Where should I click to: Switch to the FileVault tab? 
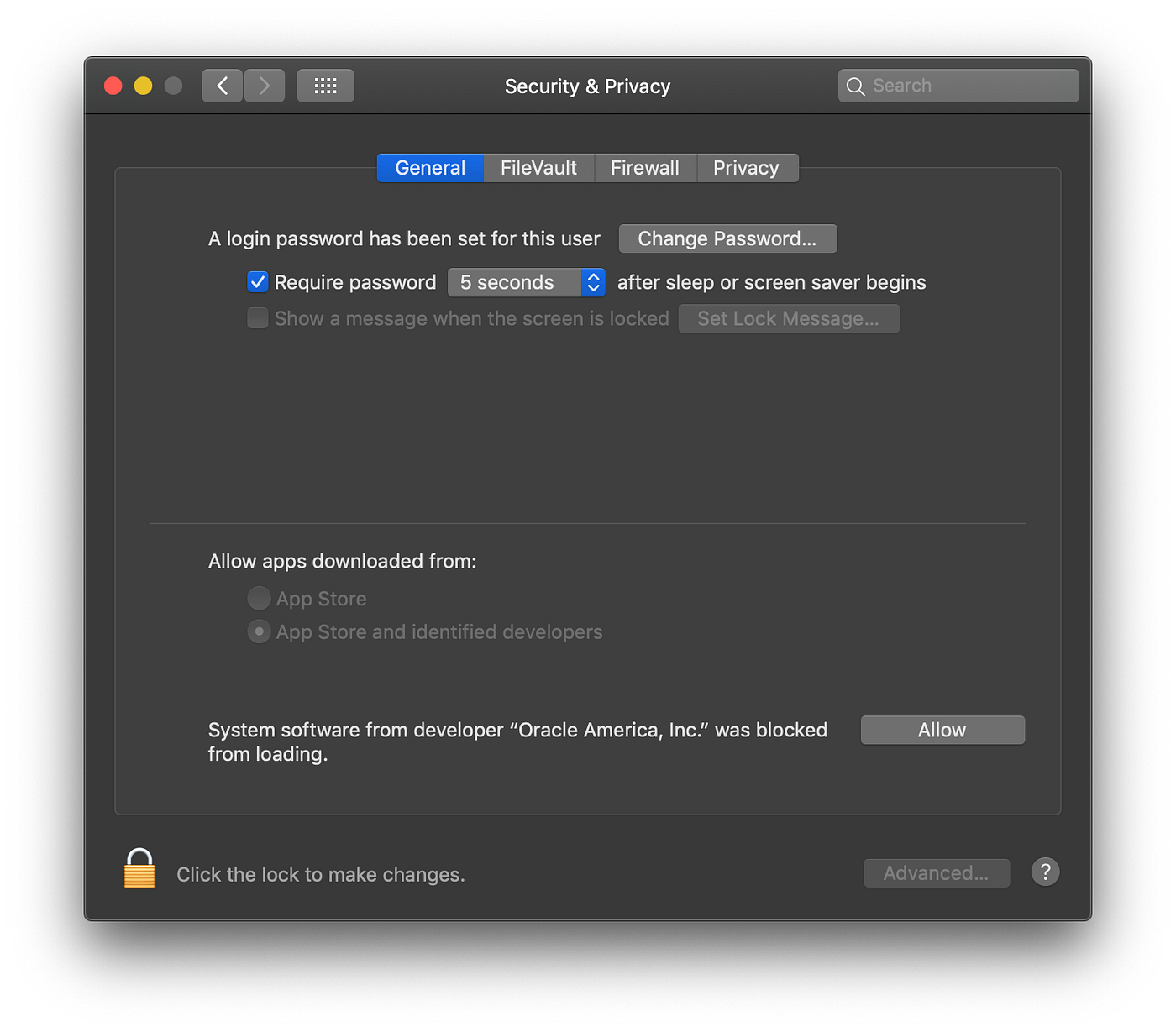[x=538, y=167]
